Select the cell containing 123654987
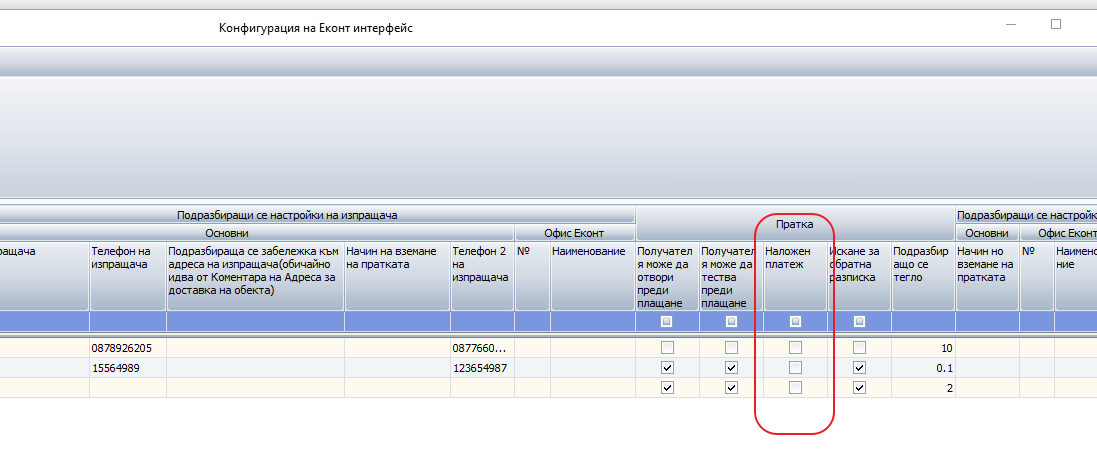 pos(482,368)
